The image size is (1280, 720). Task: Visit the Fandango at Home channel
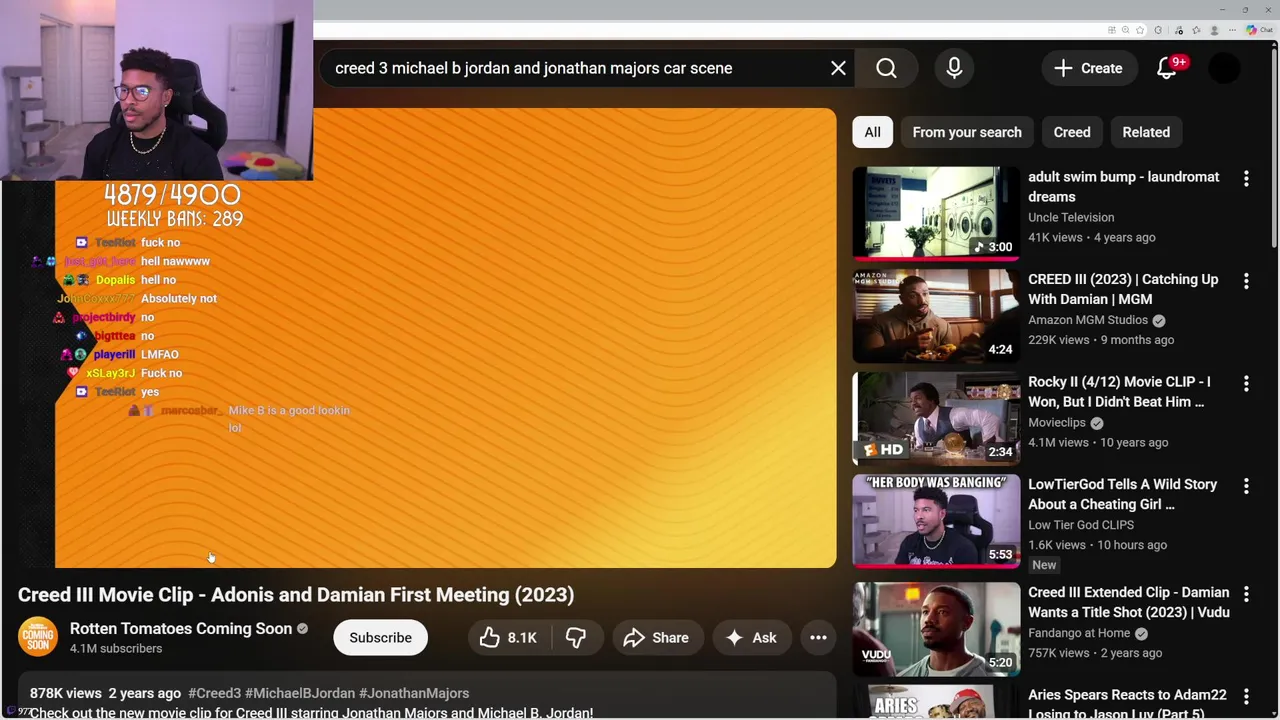click(x=1079, y=633)
